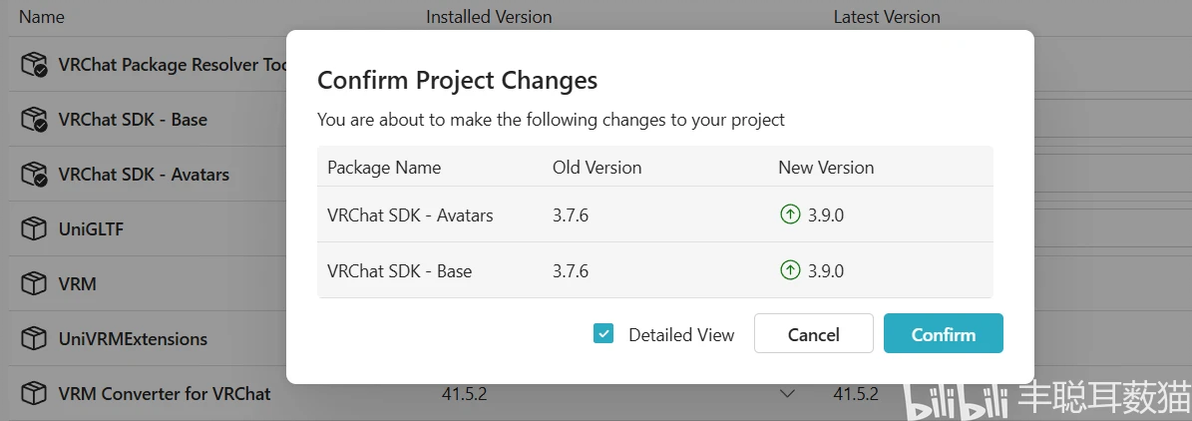Image resolution: width=1192 pixels, height=421 pixels.
Task: Click the VRM package box icon
Action: [x=33, y=284]
